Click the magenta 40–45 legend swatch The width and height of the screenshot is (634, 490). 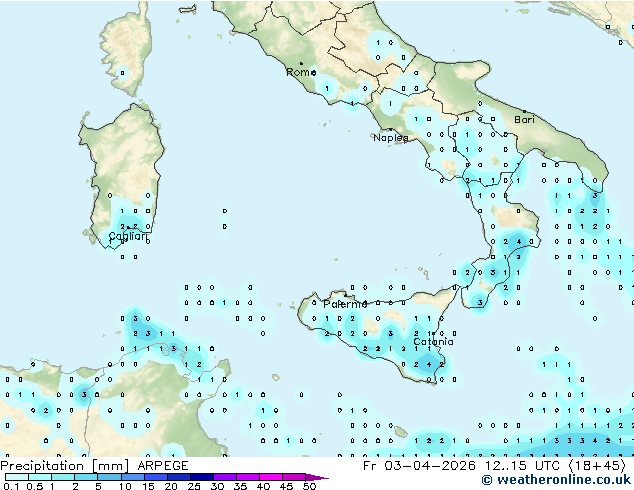point(271,477)
